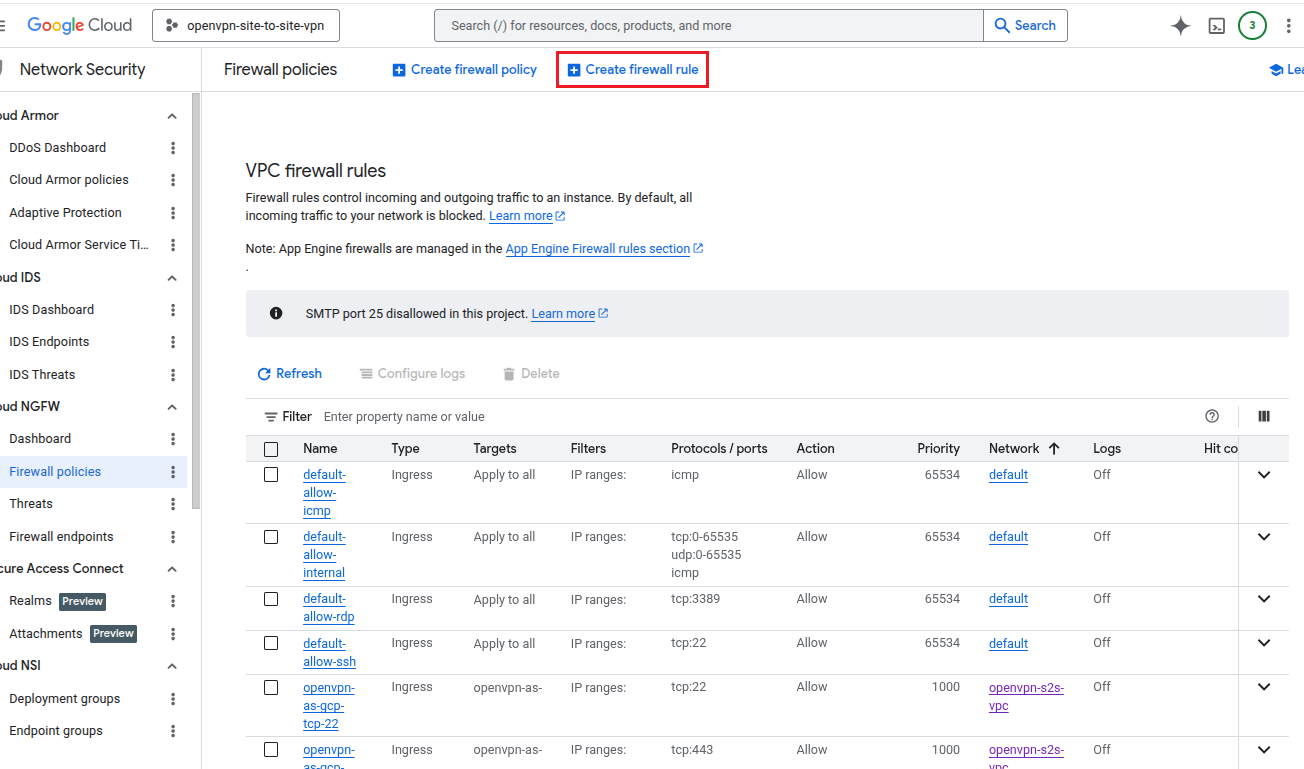Go to IDS Endpoints in sidebar
1304x769 pixels.
click(x=49, y=342)
